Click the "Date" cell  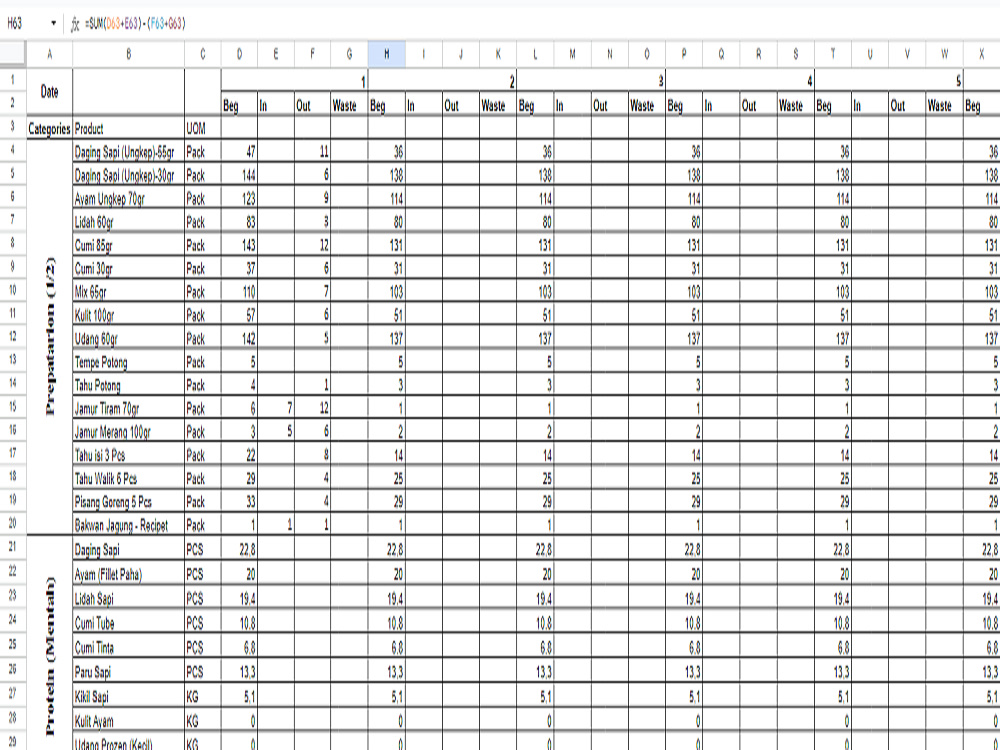50,92
